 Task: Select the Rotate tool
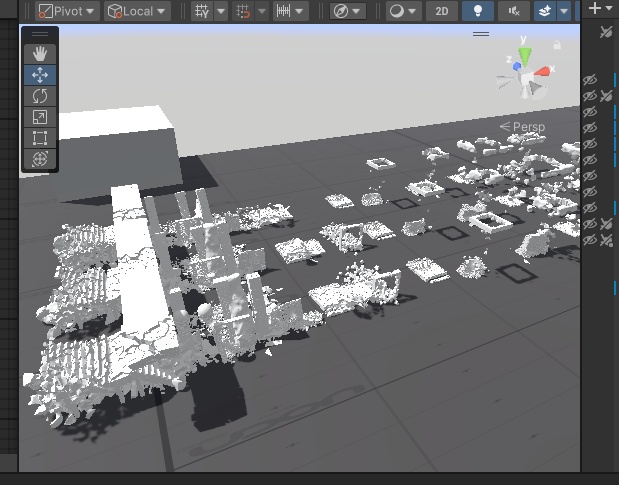coord(40,96)
